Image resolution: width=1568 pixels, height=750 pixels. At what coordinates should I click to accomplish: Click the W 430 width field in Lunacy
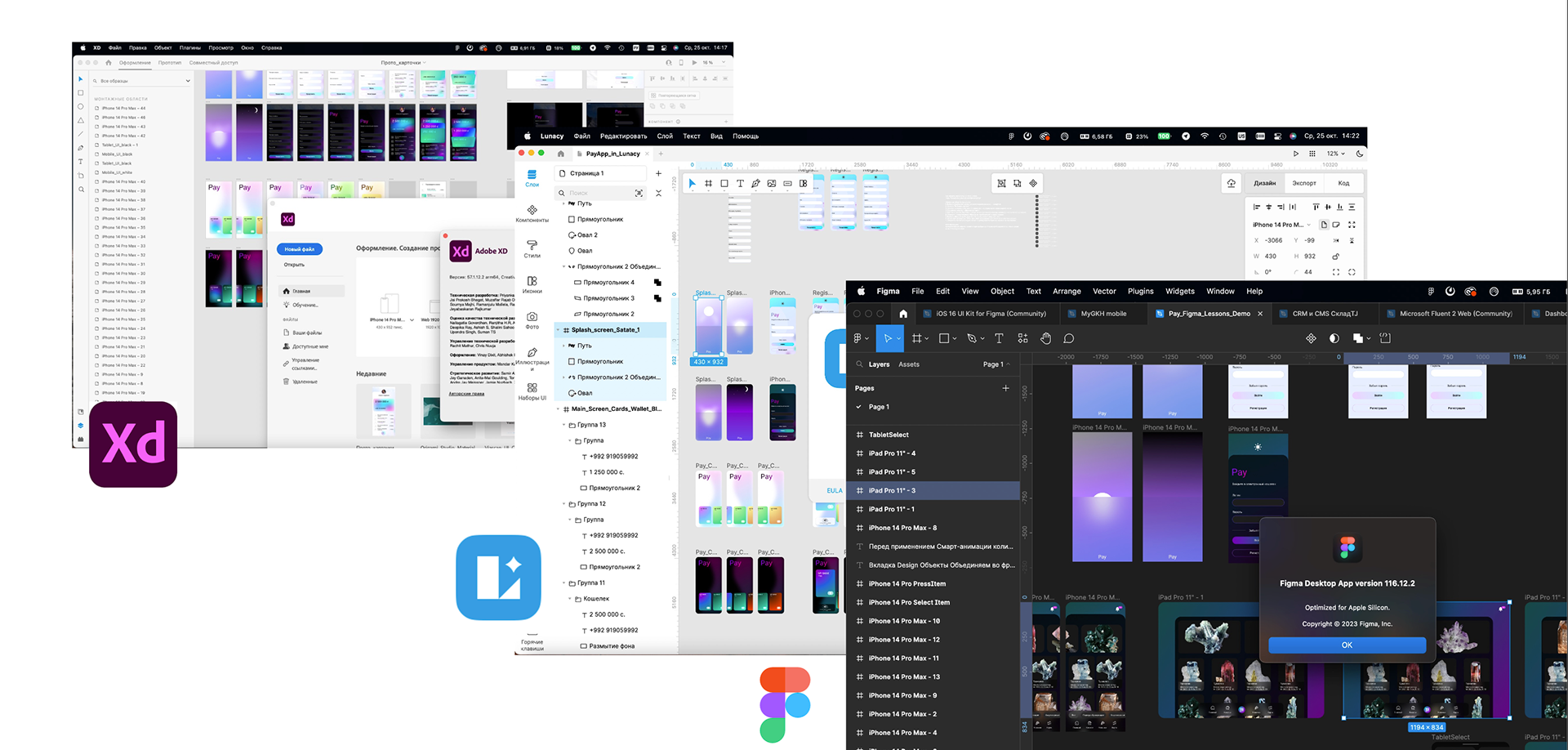[1268, 257]
